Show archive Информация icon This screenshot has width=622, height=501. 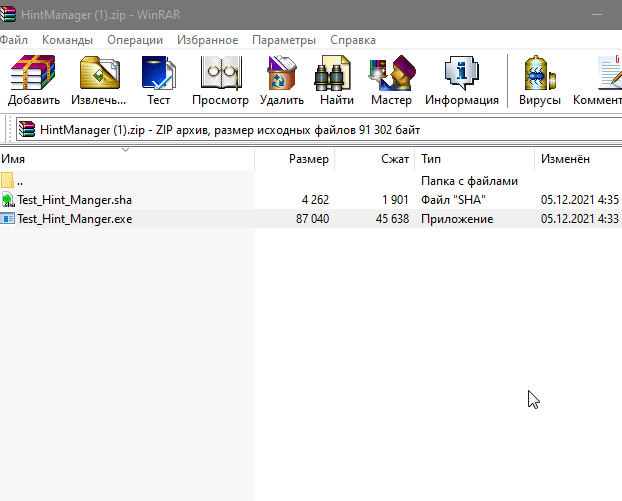tap(462, 73)
